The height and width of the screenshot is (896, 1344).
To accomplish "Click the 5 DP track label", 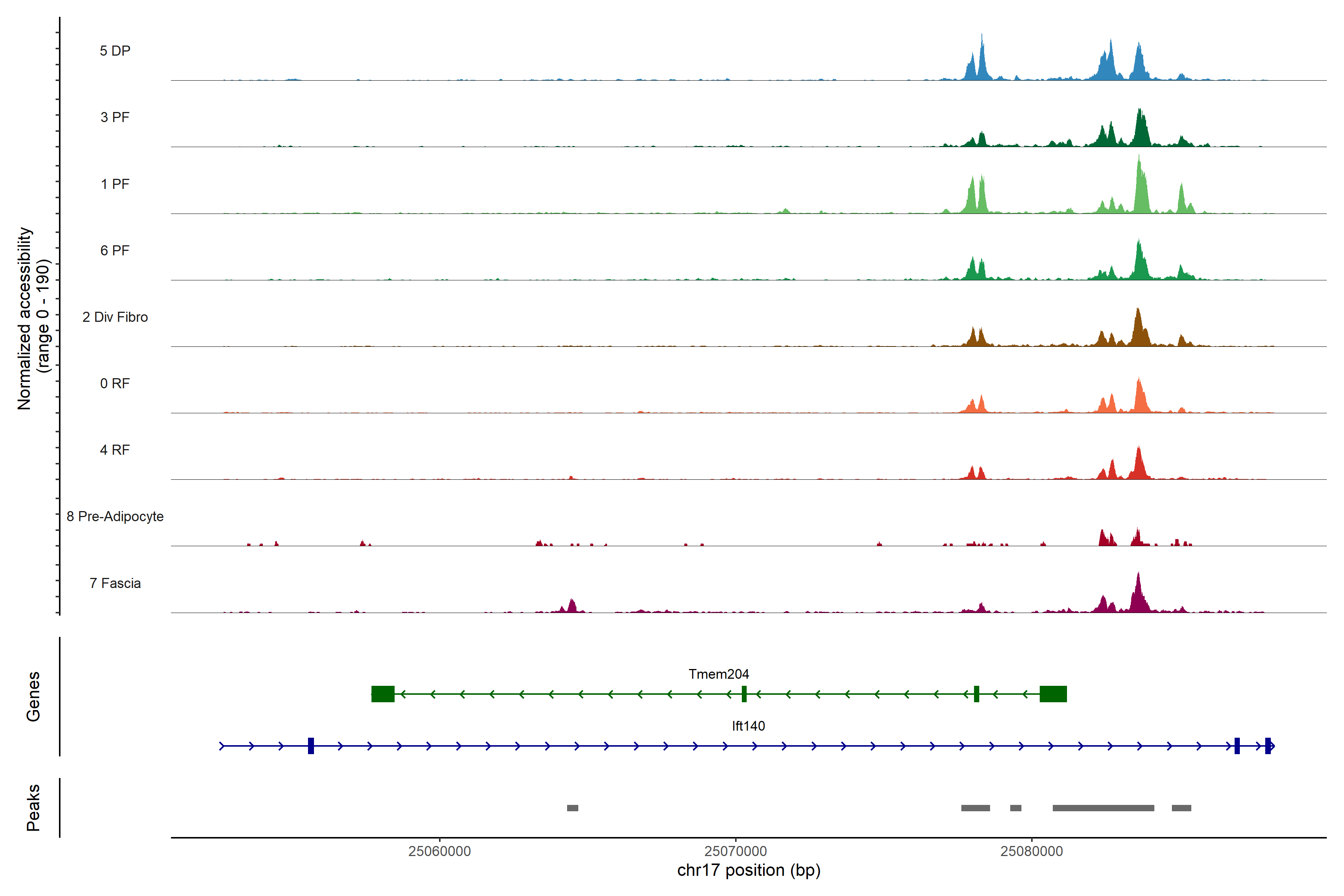I will tap(115, 51).
